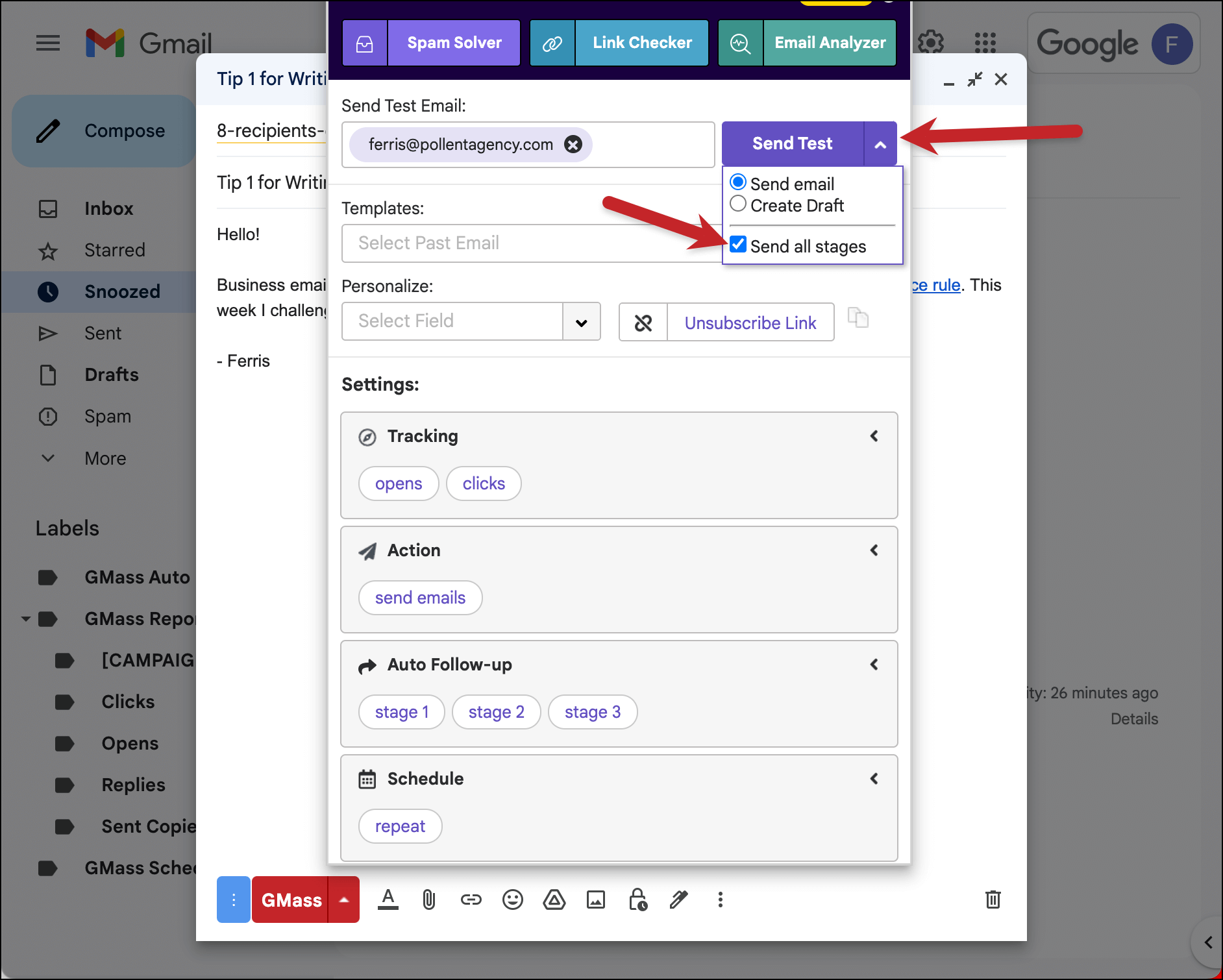Toggle the clicks tracking pill

point(484,484)
